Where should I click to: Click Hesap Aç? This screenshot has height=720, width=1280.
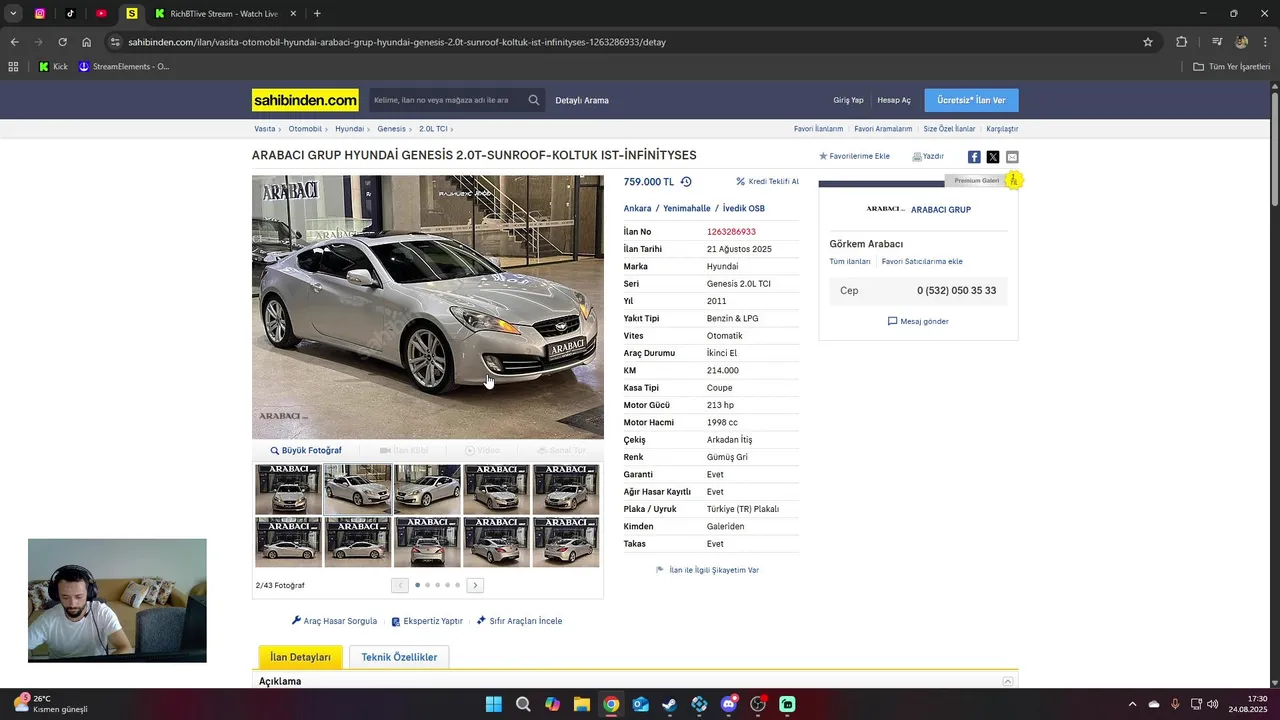coord(894,100)
